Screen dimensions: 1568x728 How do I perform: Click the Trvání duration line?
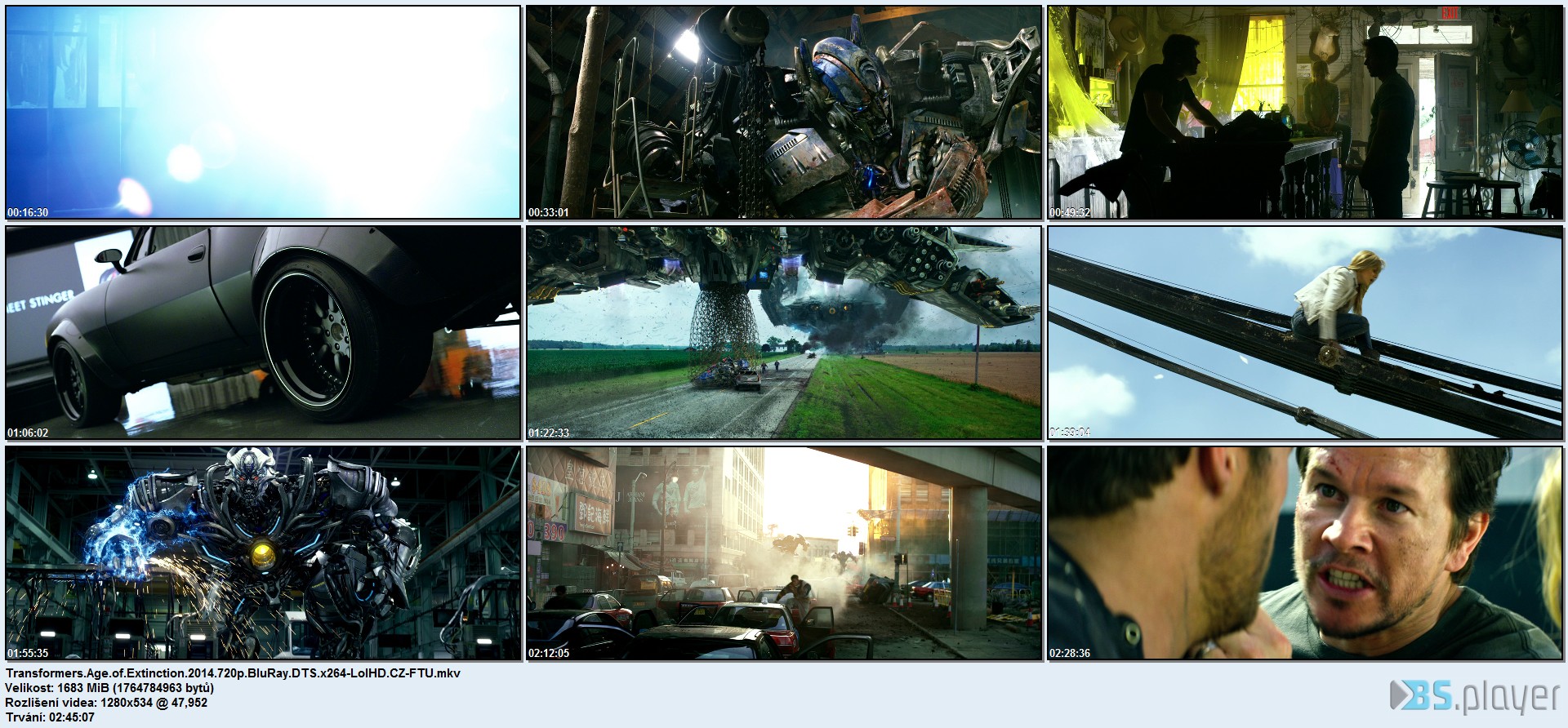coord(50,717)
